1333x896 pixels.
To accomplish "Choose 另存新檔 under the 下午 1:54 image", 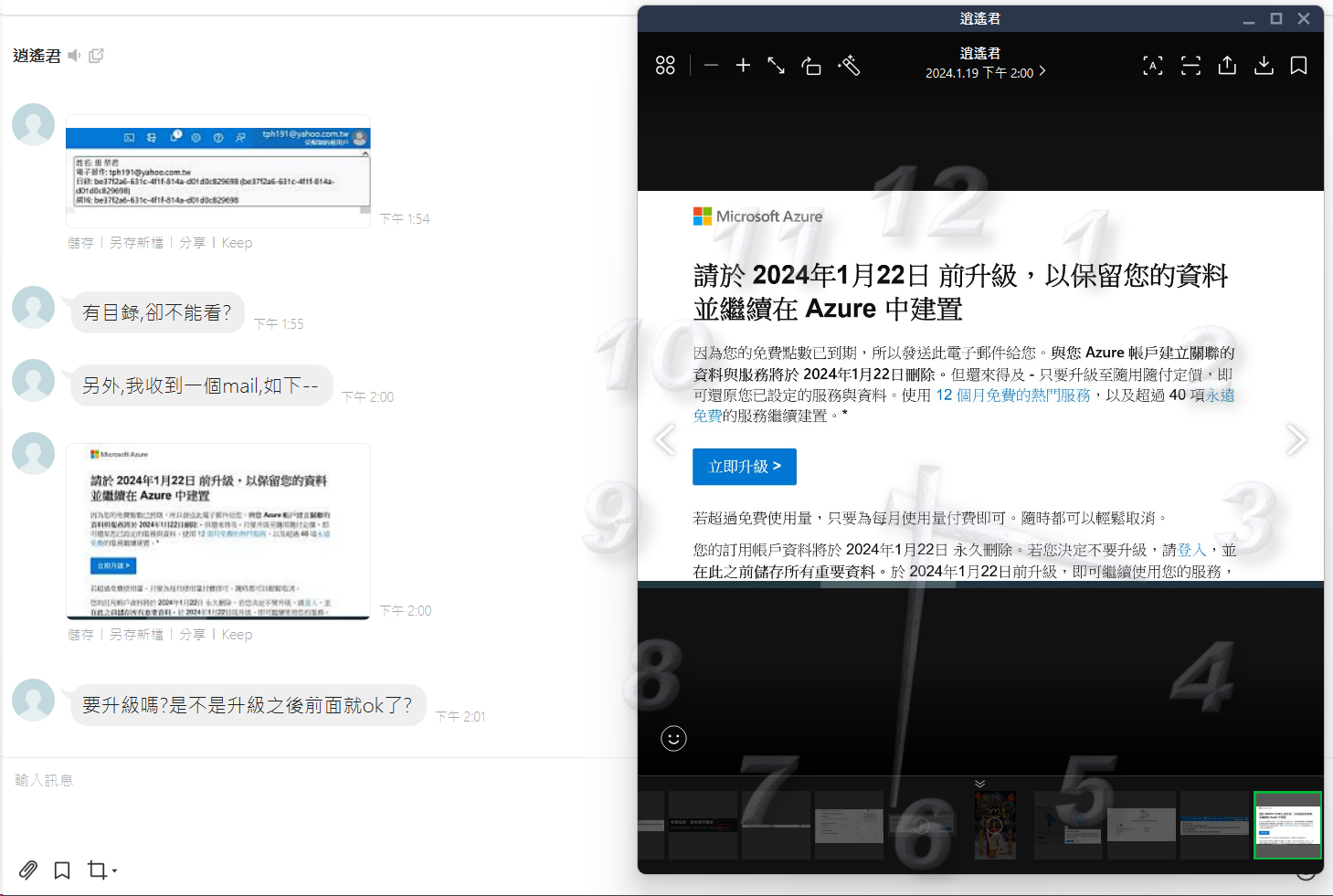I will pyautogui.click(x=136, y=243).
